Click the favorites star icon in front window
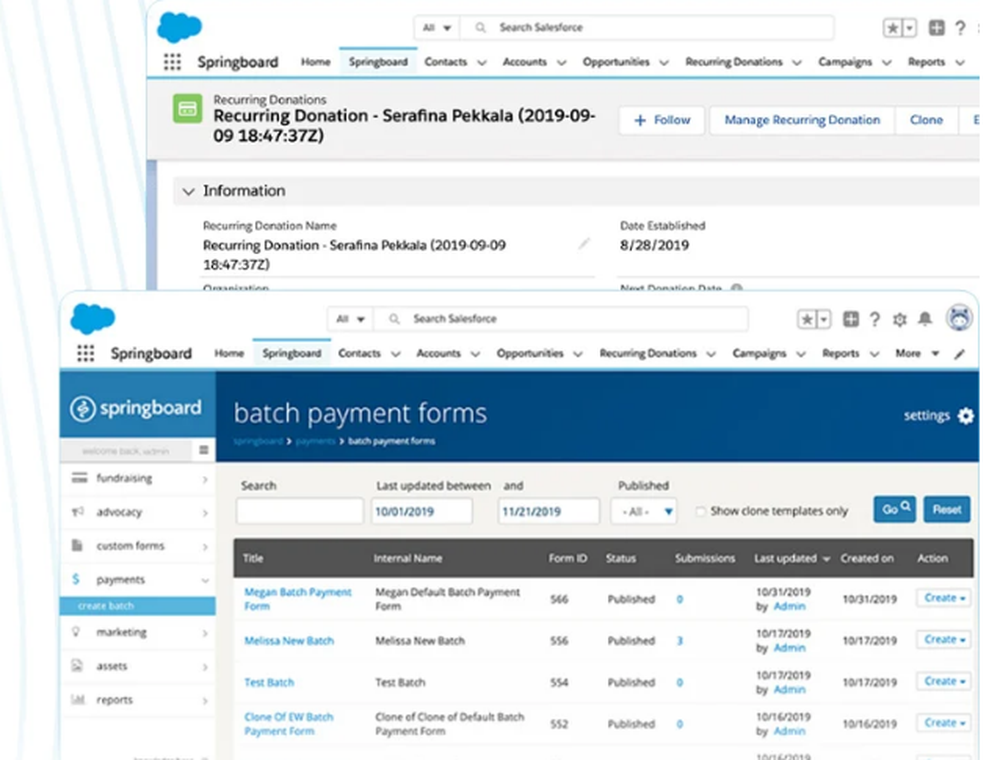1000x760 pixels. click(x=807, y=319)
